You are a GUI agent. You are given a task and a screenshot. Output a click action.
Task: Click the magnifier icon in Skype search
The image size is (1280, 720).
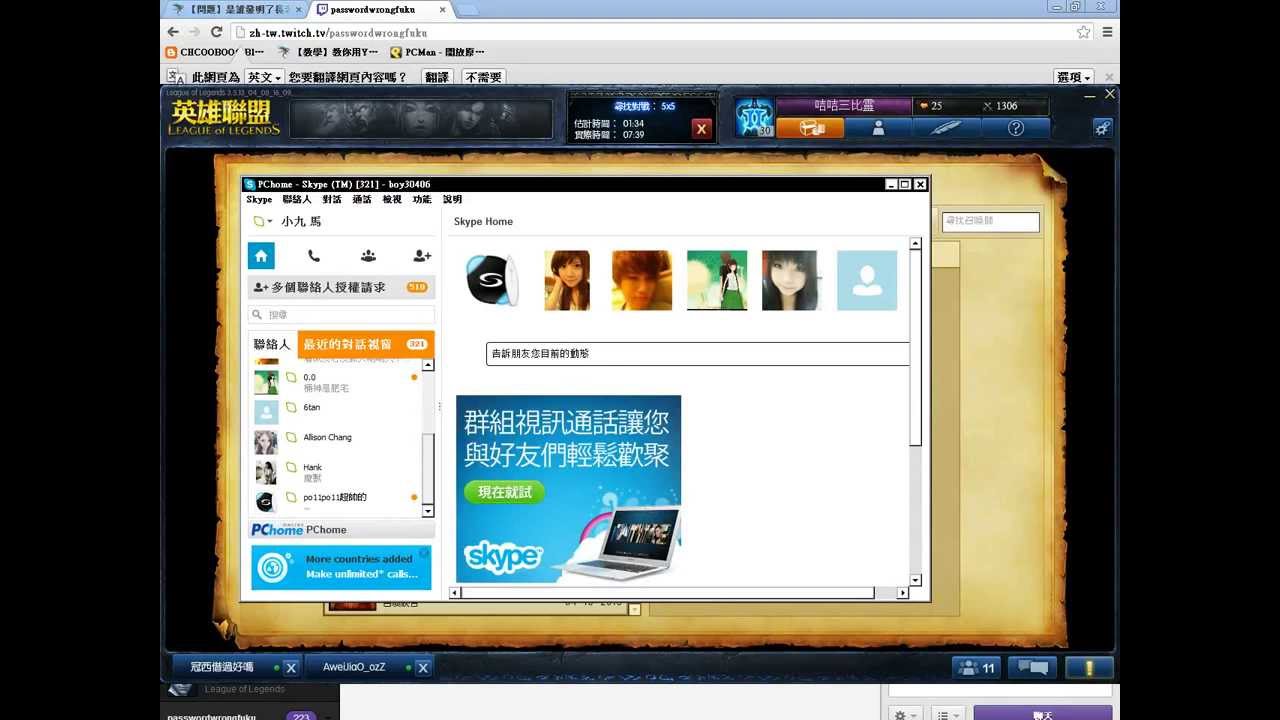pyautogui.click(x=258, y=315)
